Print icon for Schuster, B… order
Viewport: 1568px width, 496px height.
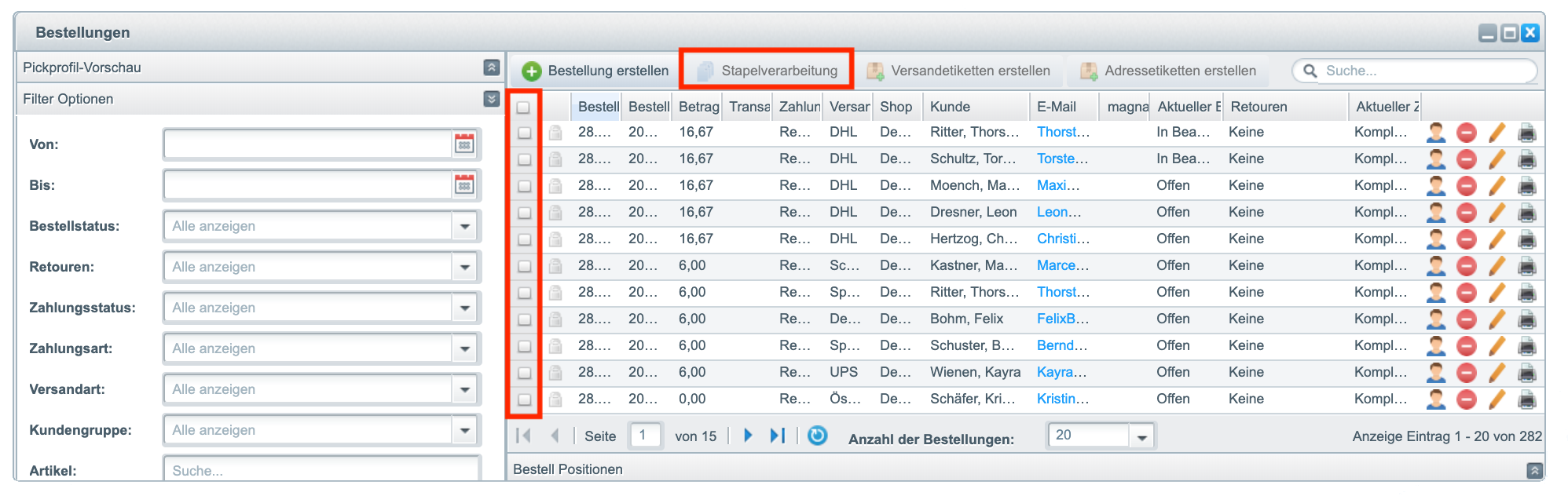[1526, 346]
